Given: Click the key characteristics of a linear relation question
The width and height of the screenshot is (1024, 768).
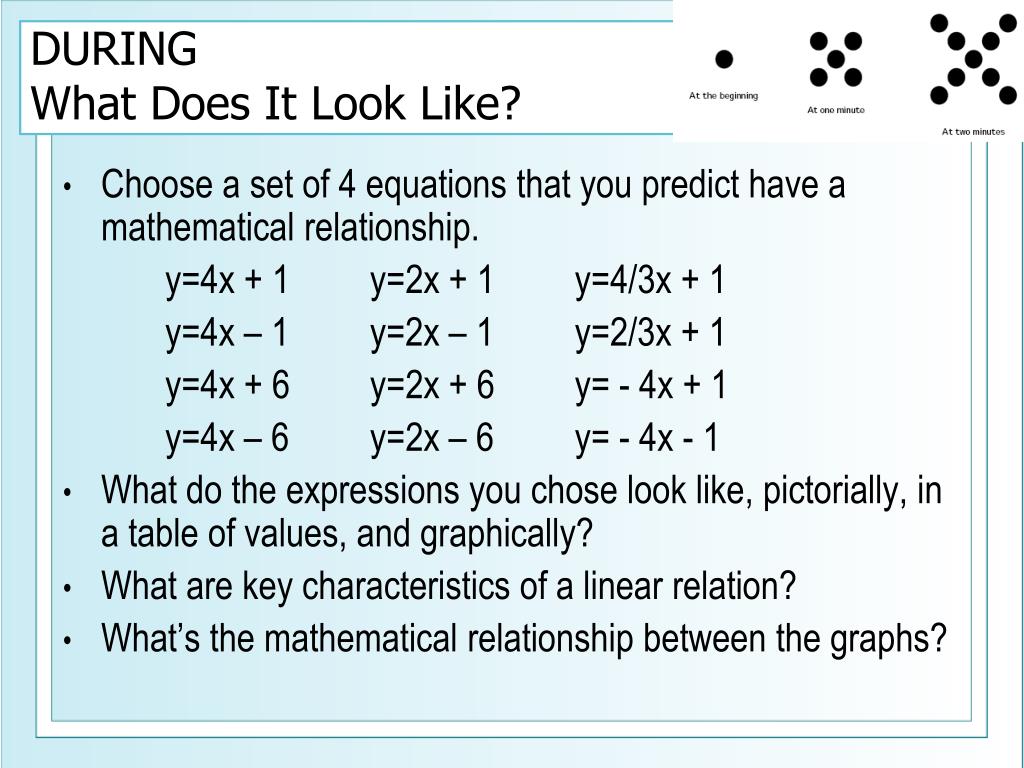Looking at the screenshot, I should 448,586.
